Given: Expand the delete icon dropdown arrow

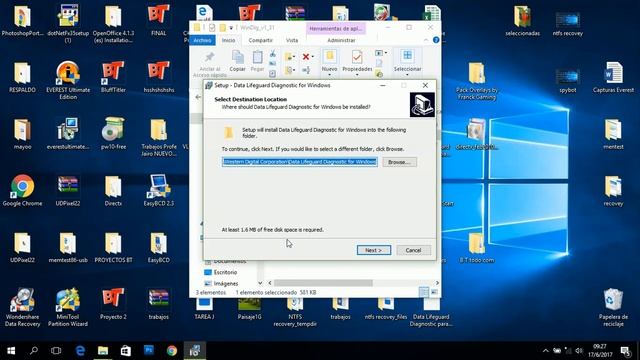Looking at the screenshot, I should click(313, 57).
